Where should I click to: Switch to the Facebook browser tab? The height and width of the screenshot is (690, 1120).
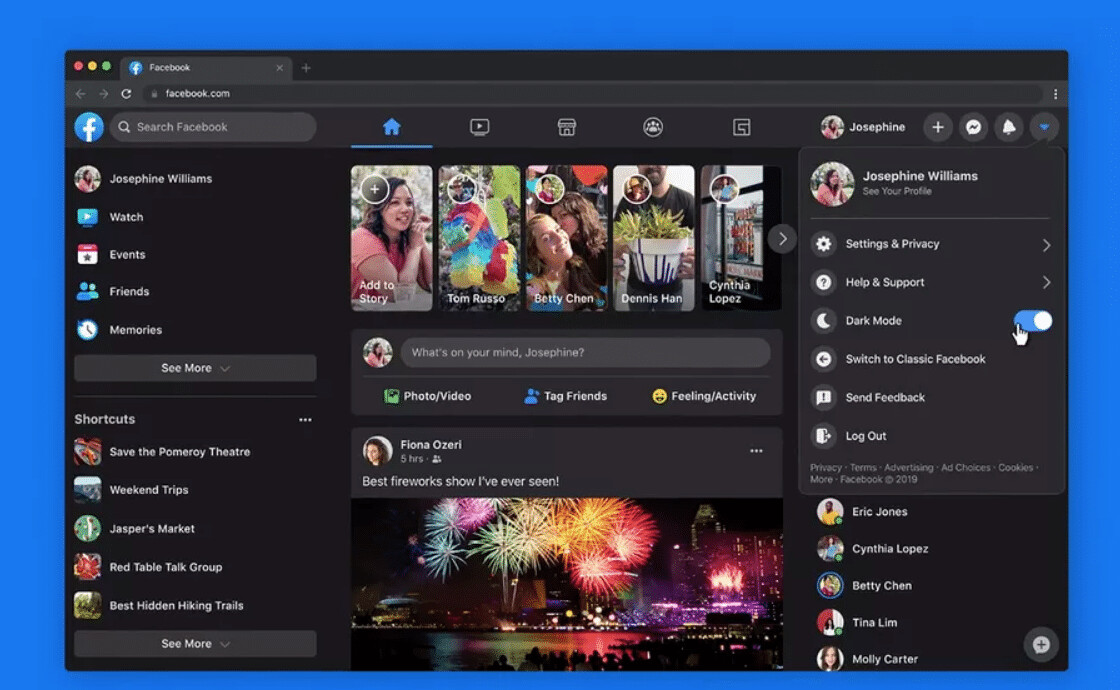[x=206, y=68]
